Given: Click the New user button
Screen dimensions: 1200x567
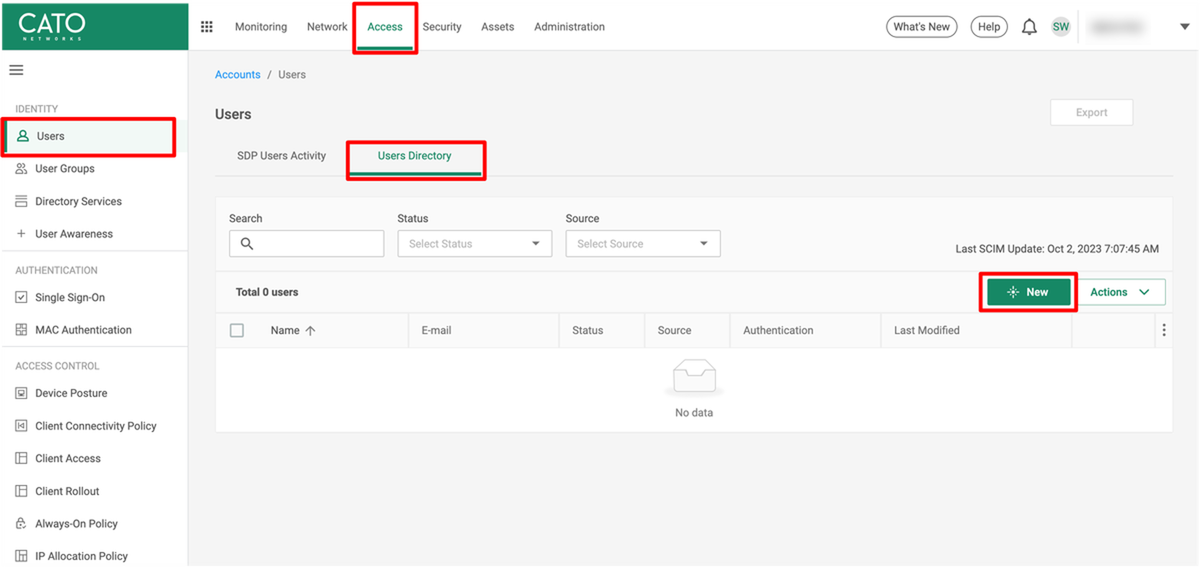Looking at the screenshot, I should click(1029, 292).
